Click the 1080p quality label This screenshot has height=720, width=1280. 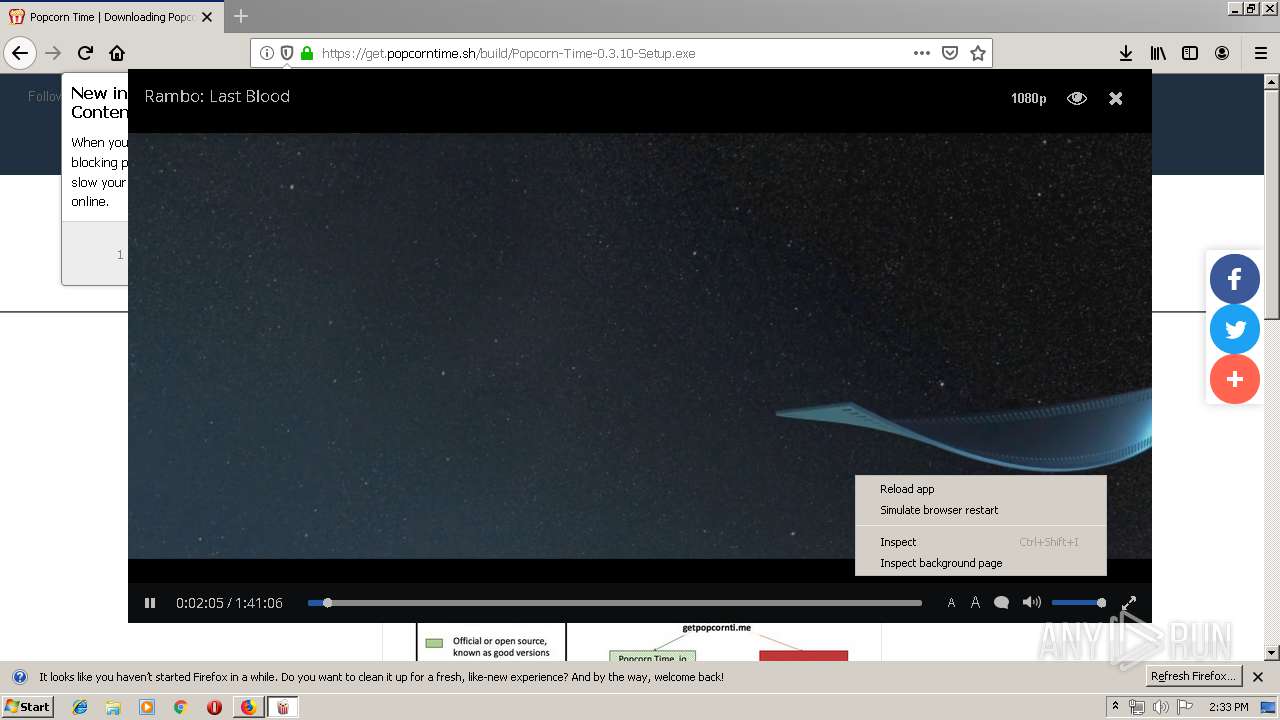pyautogui.click(x=1028, y=98)
